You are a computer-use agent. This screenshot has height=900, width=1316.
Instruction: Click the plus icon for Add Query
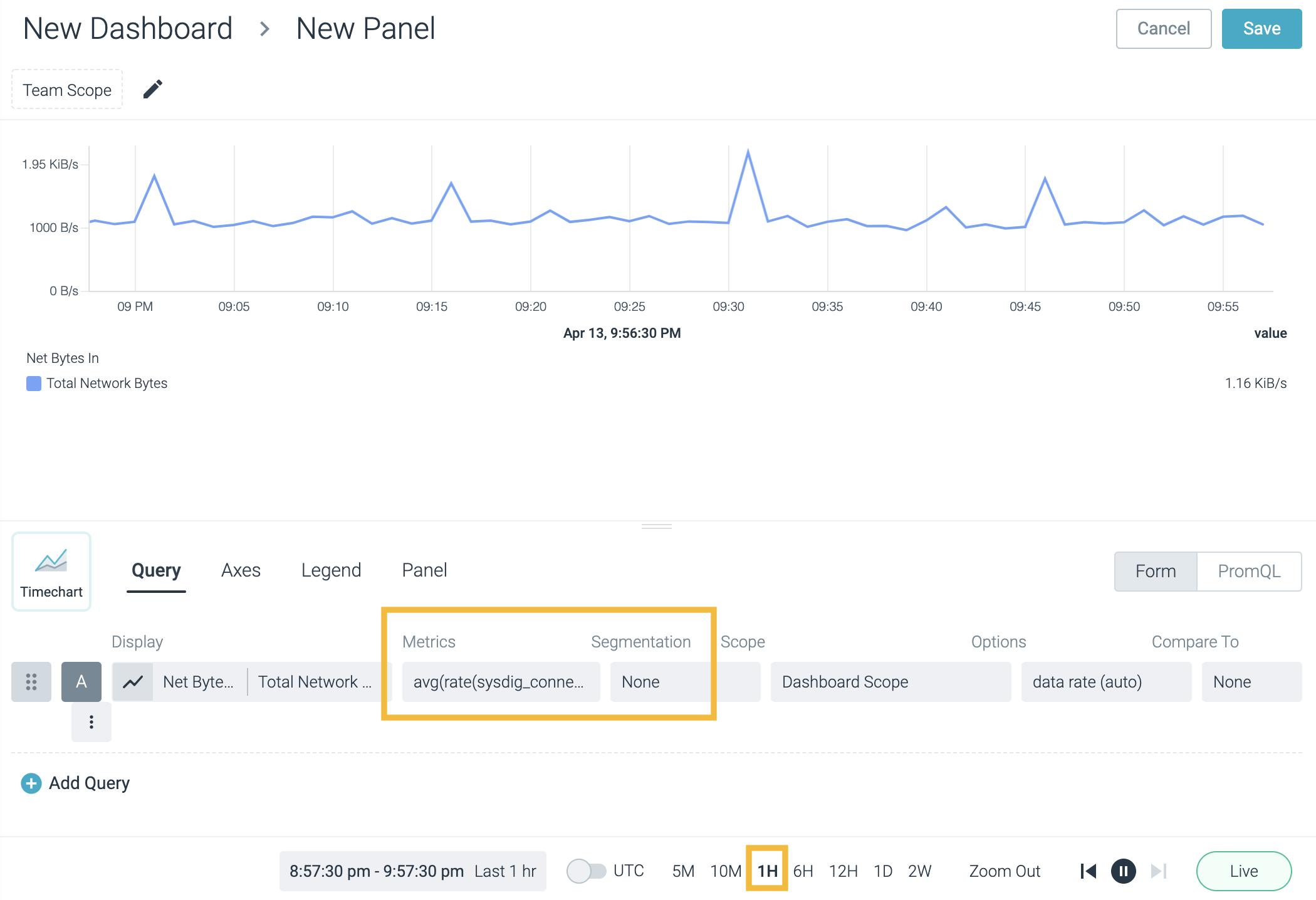[31, 783]
